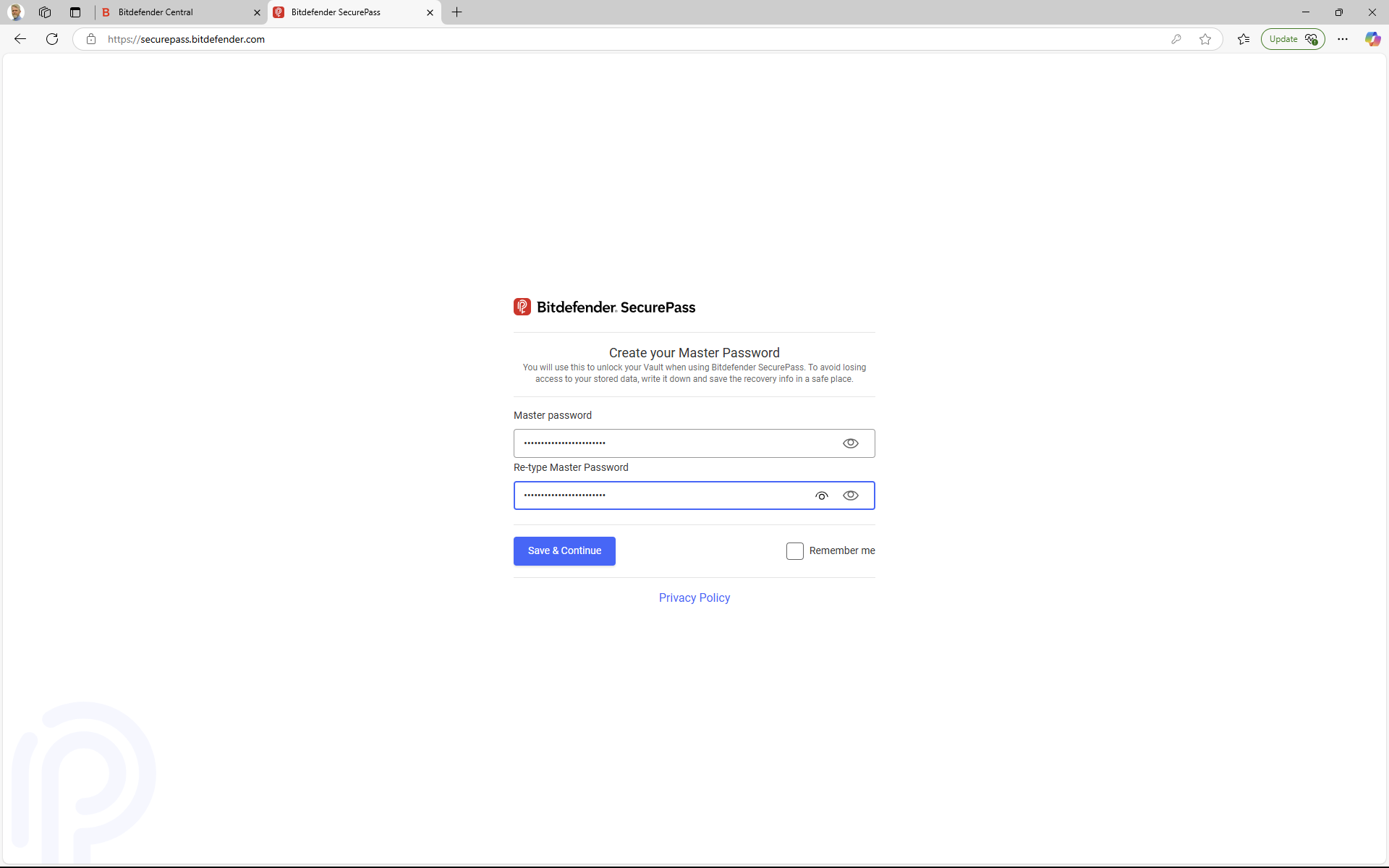
Task: Add this page to favorites
Action: point(1205,39)
